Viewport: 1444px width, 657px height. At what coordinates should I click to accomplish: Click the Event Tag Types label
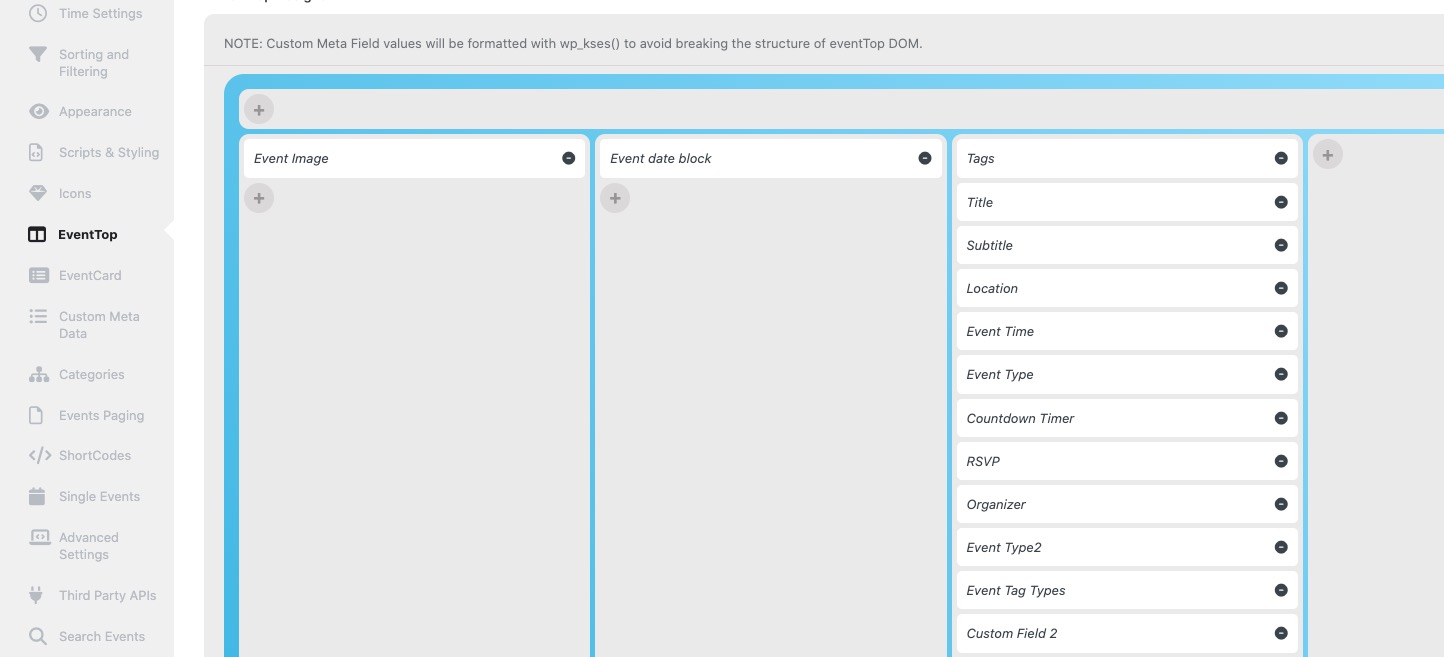(1016, 590)
